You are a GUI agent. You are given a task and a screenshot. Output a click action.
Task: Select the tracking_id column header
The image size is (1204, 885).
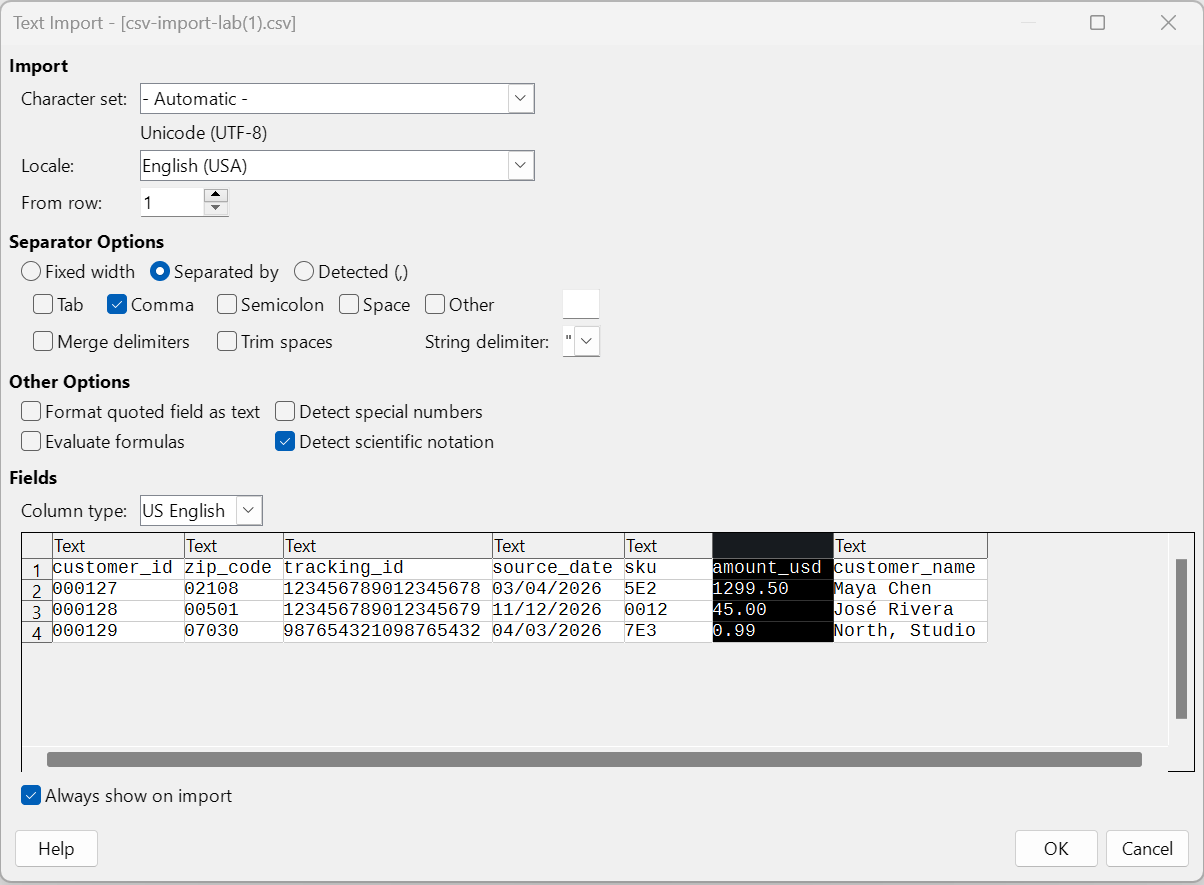click(388, 546)
